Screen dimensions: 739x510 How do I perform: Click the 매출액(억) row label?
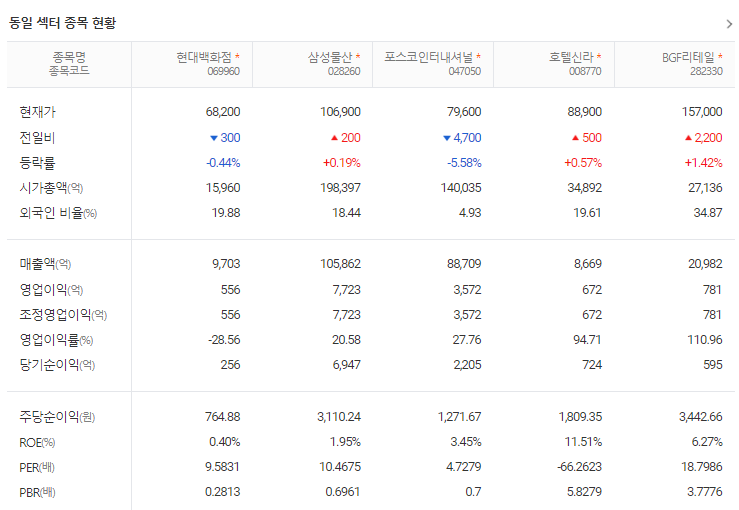45,264
